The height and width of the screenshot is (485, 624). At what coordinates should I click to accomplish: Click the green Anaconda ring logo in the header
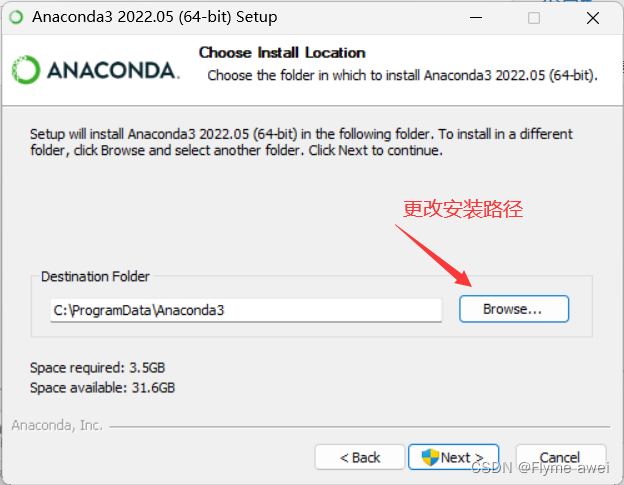point(26,70)
